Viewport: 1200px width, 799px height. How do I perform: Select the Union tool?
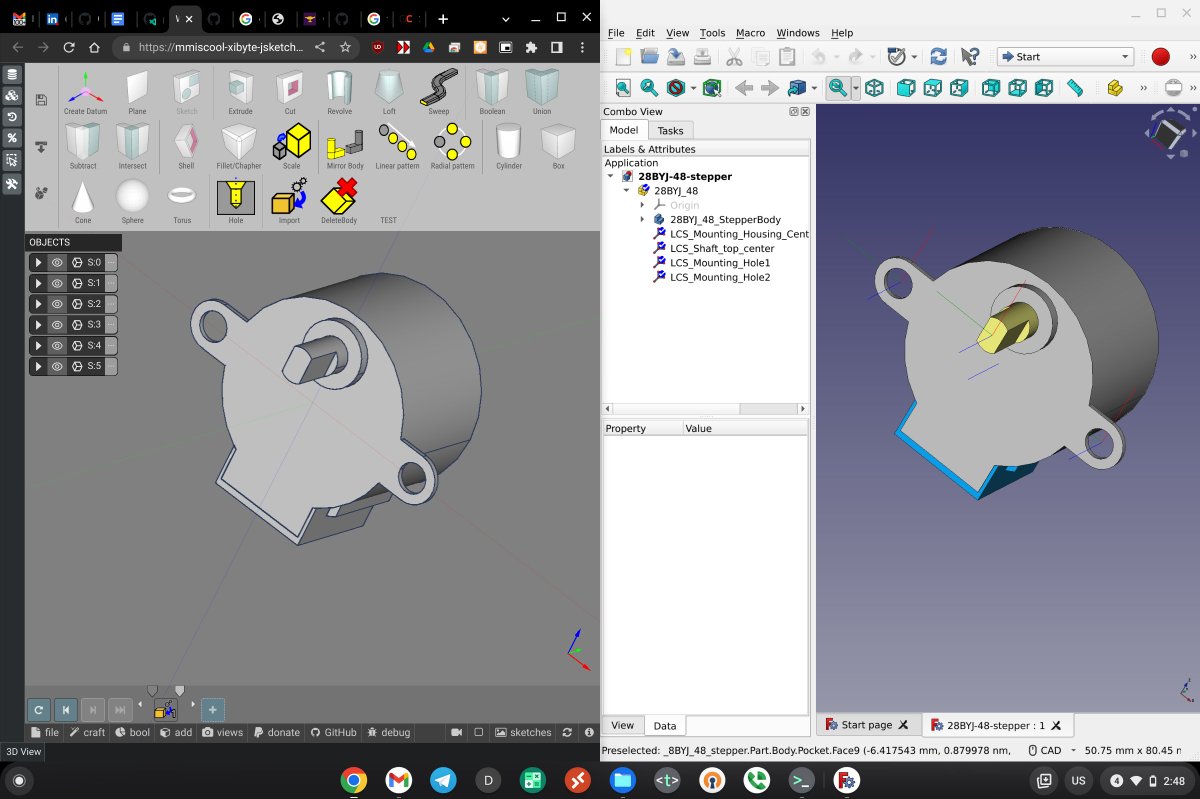point(542,92)
